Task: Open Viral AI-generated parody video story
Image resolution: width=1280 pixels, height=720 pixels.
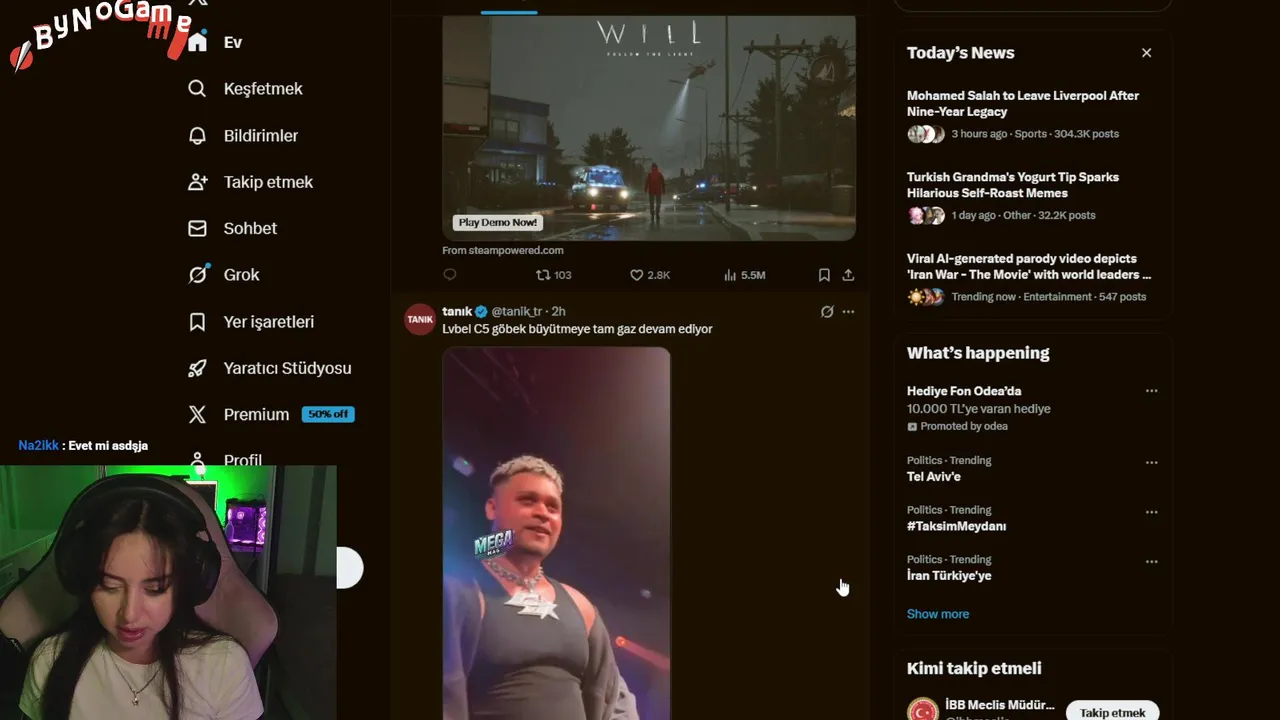Action: click(1029, 266)
